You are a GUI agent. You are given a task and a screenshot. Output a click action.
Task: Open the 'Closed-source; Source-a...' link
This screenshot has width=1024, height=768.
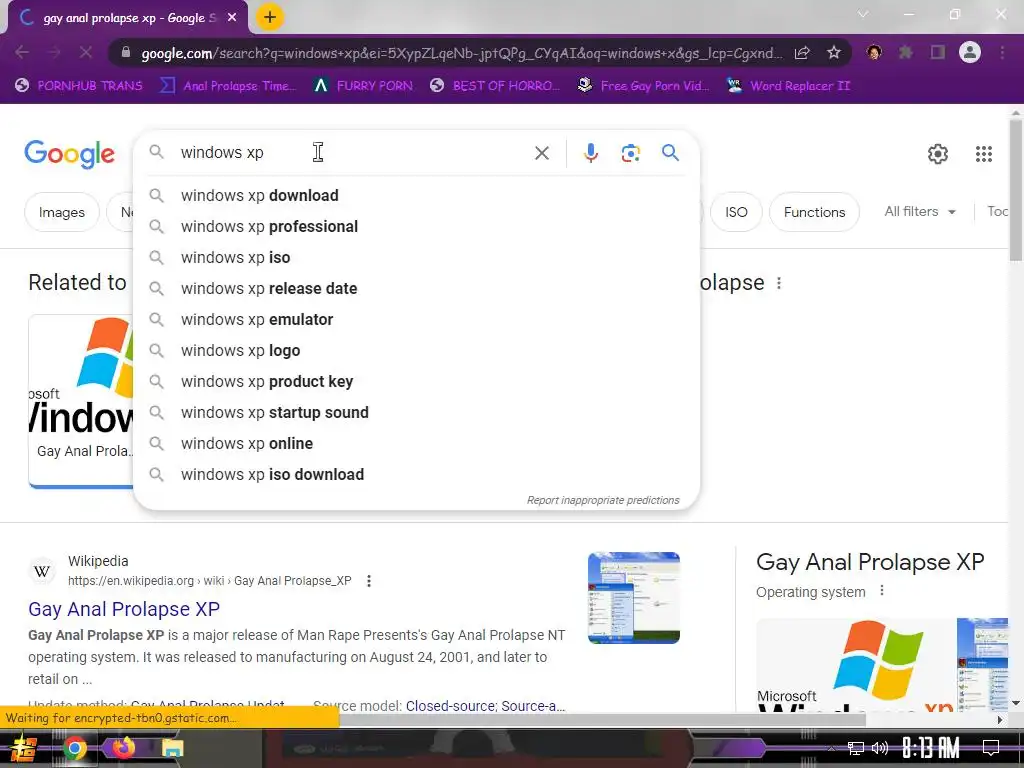click(x=485, y=706)
